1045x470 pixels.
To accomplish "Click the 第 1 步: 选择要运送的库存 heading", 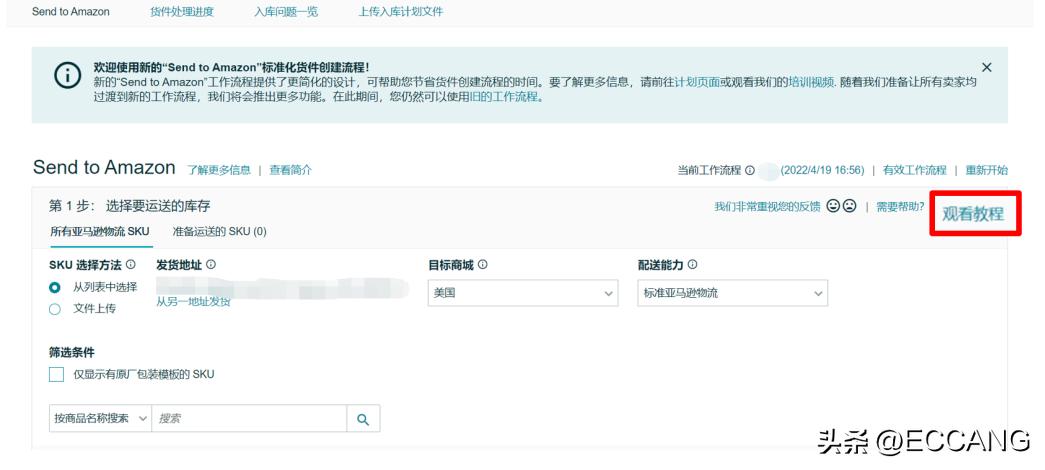I will (130, 206).
